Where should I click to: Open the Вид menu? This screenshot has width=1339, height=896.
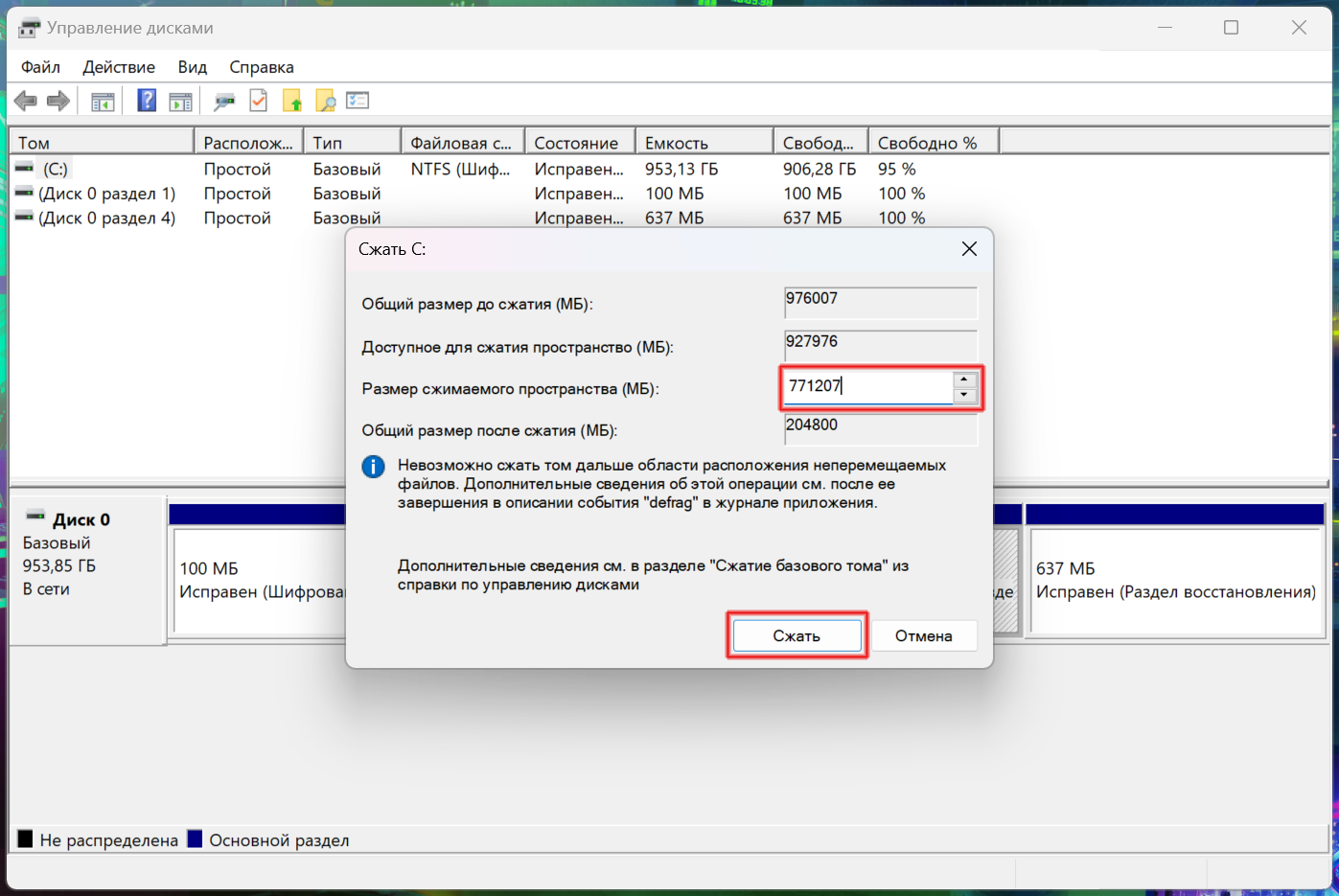(193, 67)
